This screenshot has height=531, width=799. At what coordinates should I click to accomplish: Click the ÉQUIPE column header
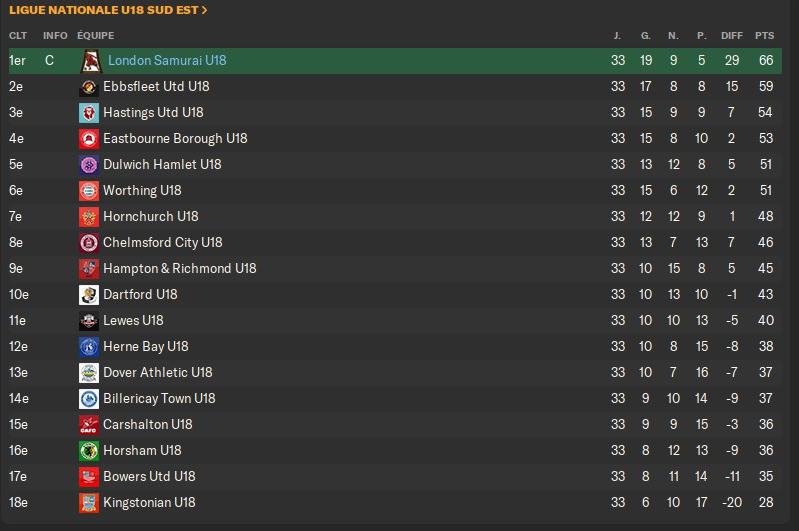point(95,36)
